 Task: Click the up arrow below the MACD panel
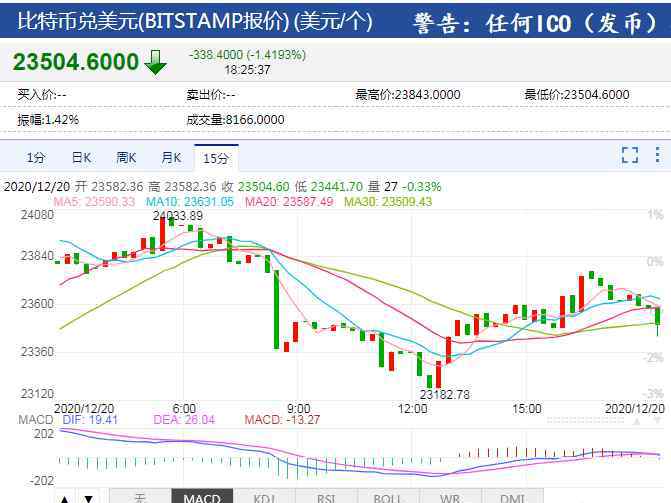click(x=65, y=499)
